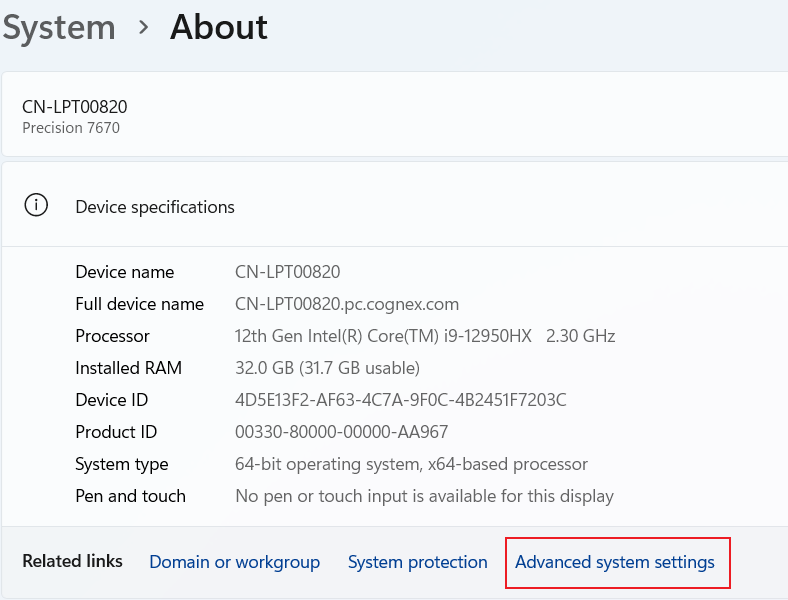The image size is (788, 600).
Task: Select the Full device name value
Action: point(346,304)
